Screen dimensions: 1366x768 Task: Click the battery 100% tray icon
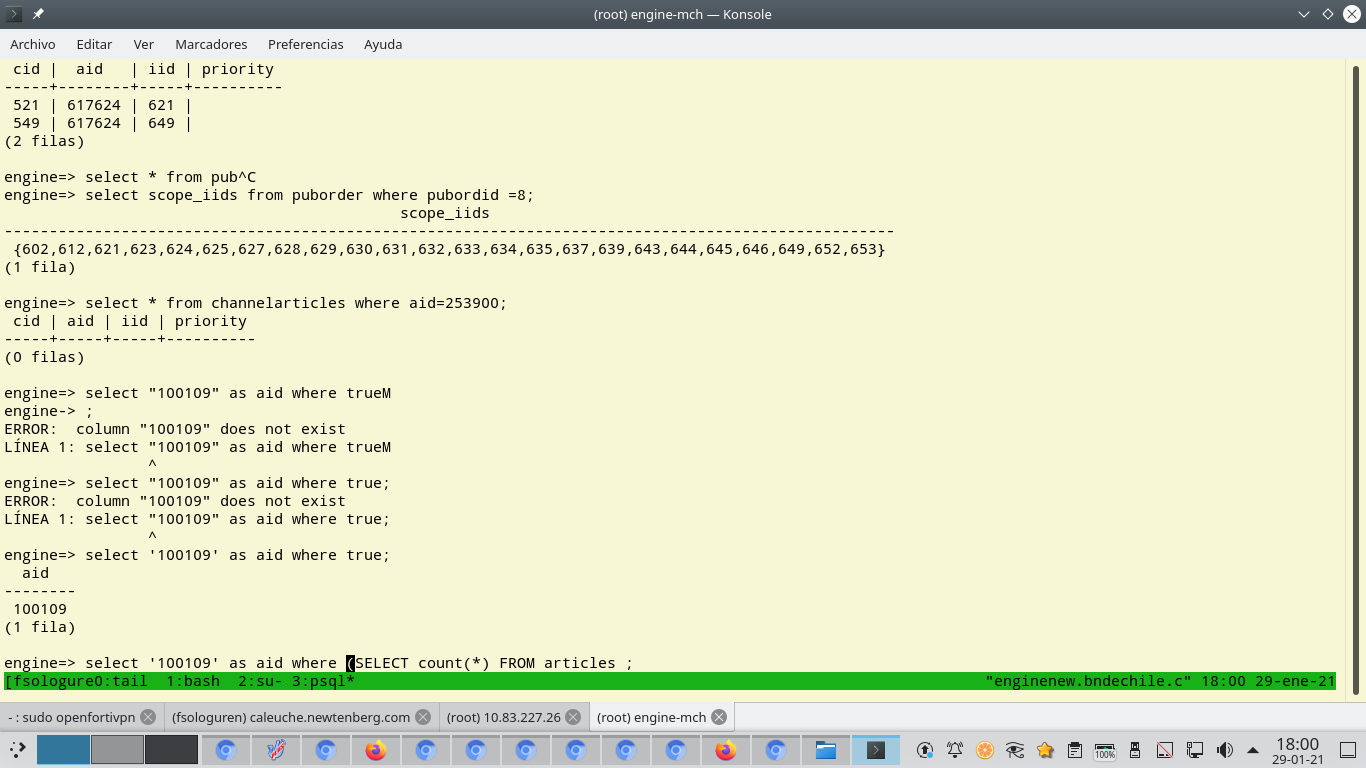tap(1105, 750)
